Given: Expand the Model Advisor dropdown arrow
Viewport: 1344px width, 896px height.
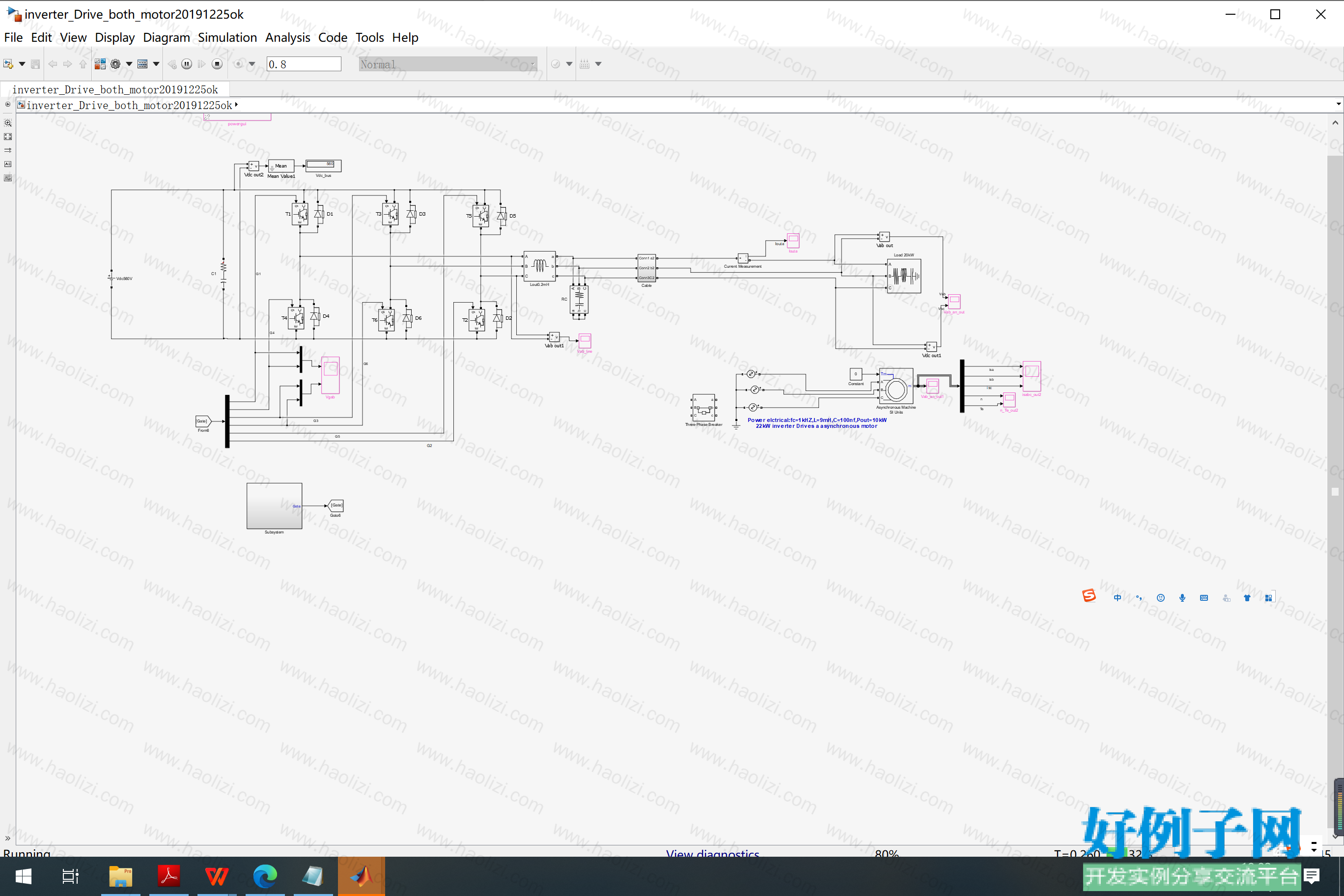Looking at the screenshot, I should click(x=569, y=64).
